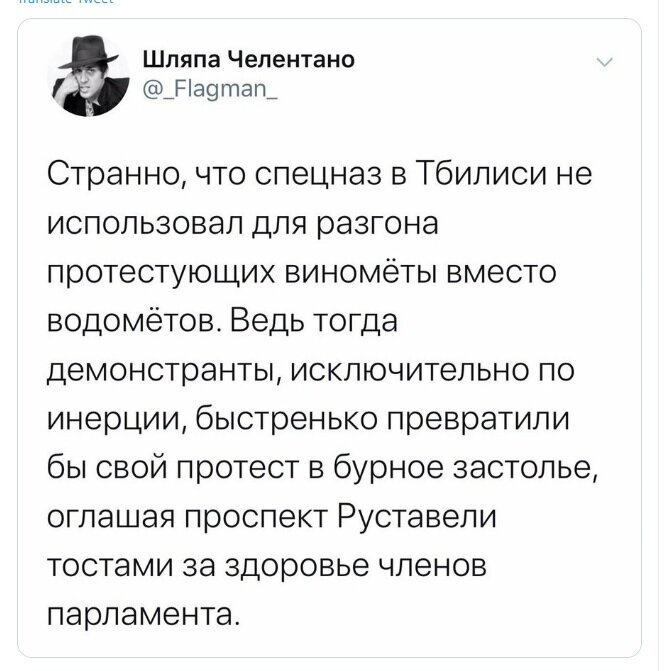The width and height of the screenshot is (665, 671).
Task: Click the word Руставели in the tweet
Action: pos(417,517)
